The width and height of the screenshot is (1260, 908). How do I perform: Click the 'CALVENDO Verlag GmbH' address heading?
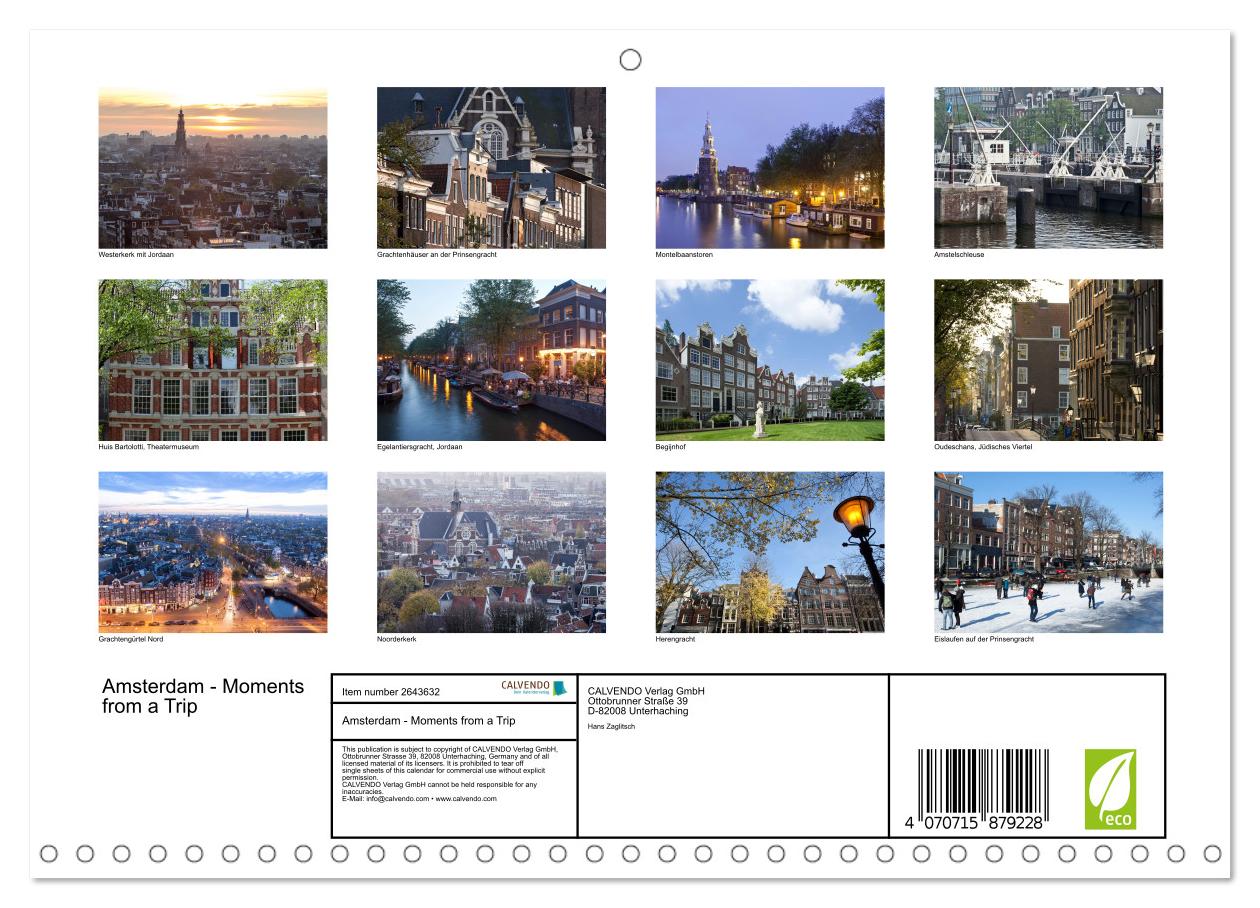tap(646, 691)
